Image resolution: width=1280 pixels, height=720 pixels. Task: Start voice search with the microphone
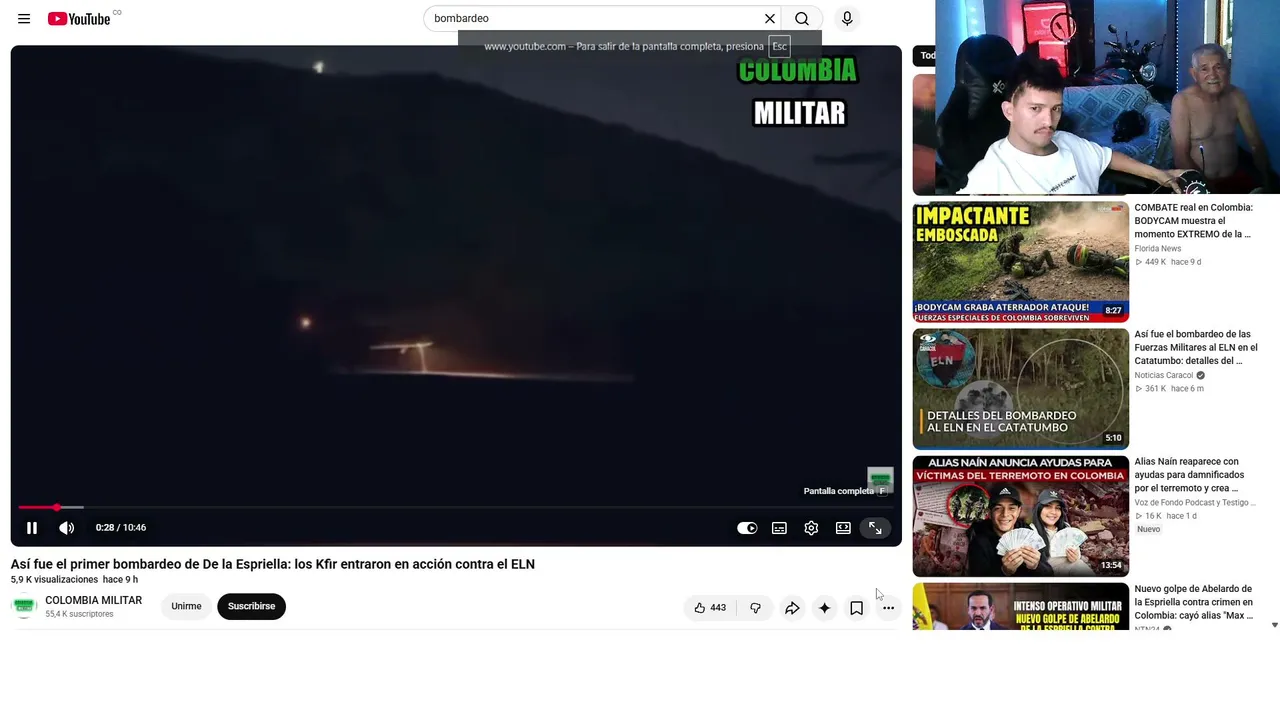847,19
